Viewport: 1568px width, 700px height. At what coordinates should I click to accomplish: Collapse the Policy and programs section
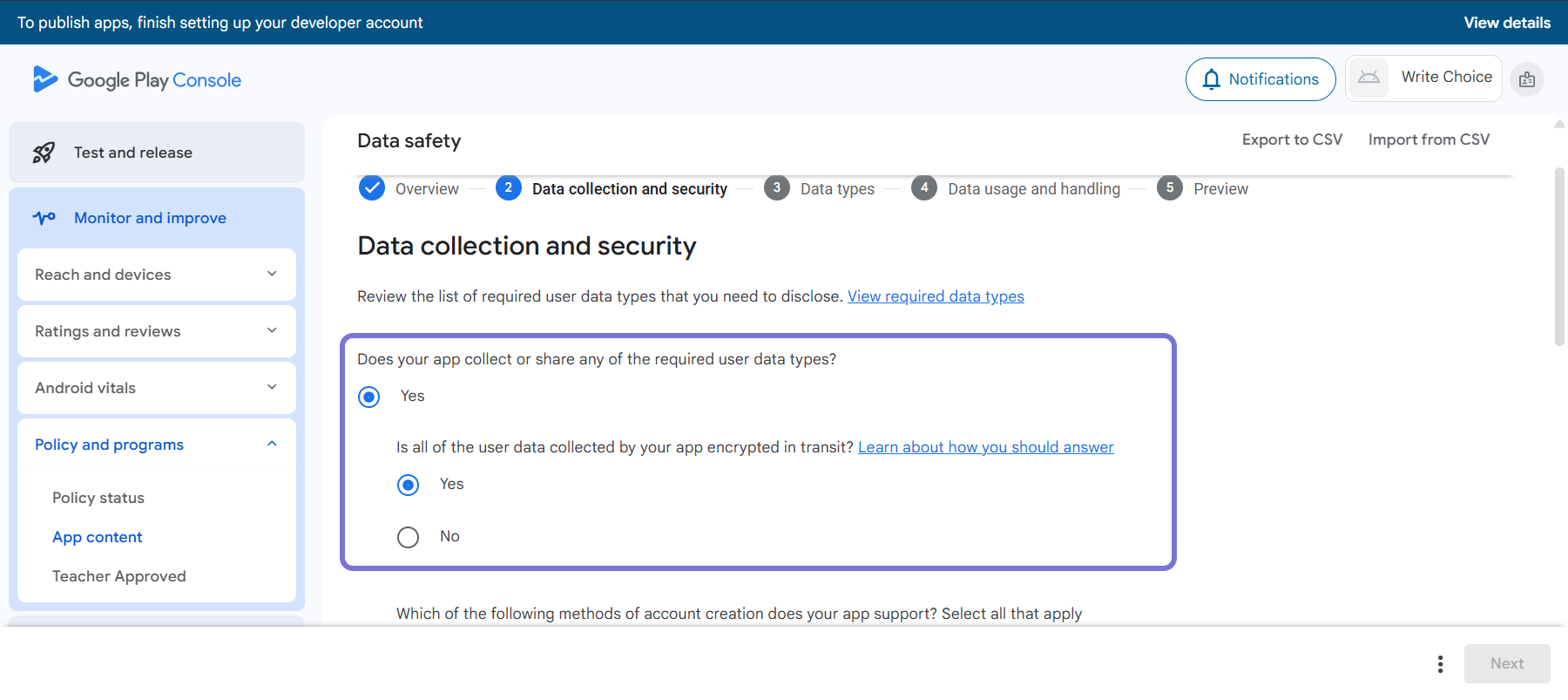tap(272, 445)
